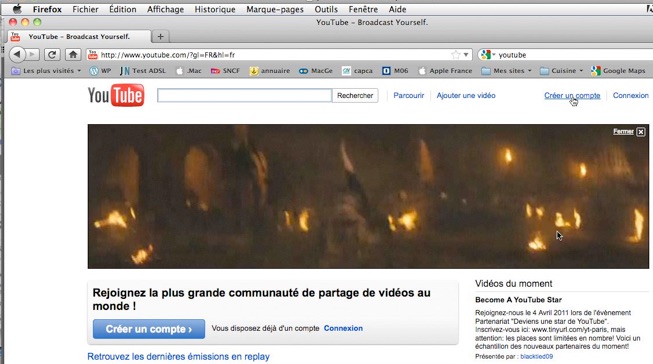Click the blue Créer un compte button
The image size is (653, 364).
tap(149, 329)
